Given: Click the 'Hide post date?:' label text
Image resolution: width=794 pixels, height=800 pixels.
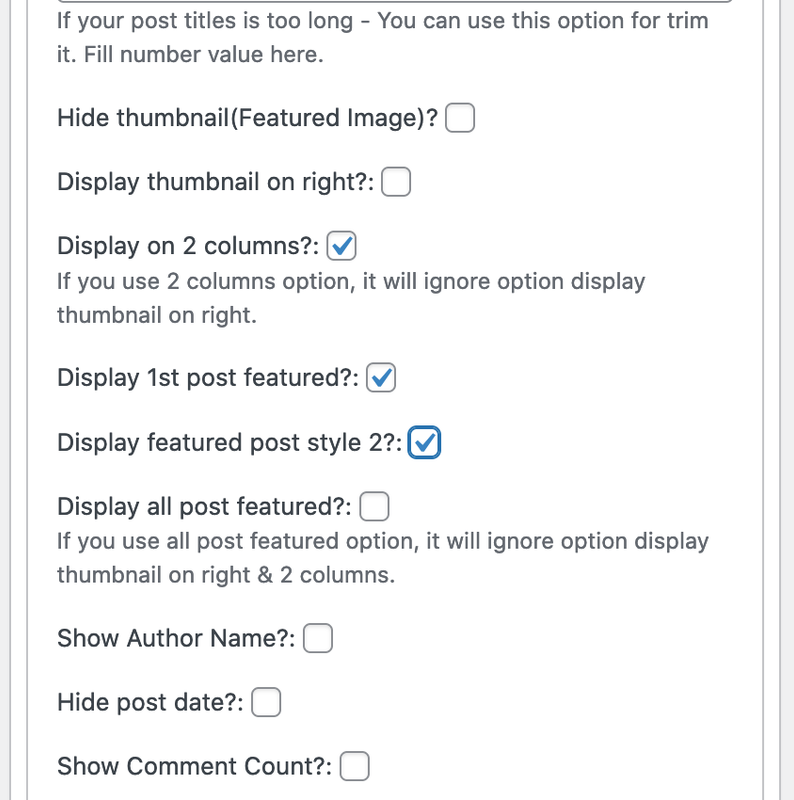Looking at the screenshot, I should click(151, 702).
